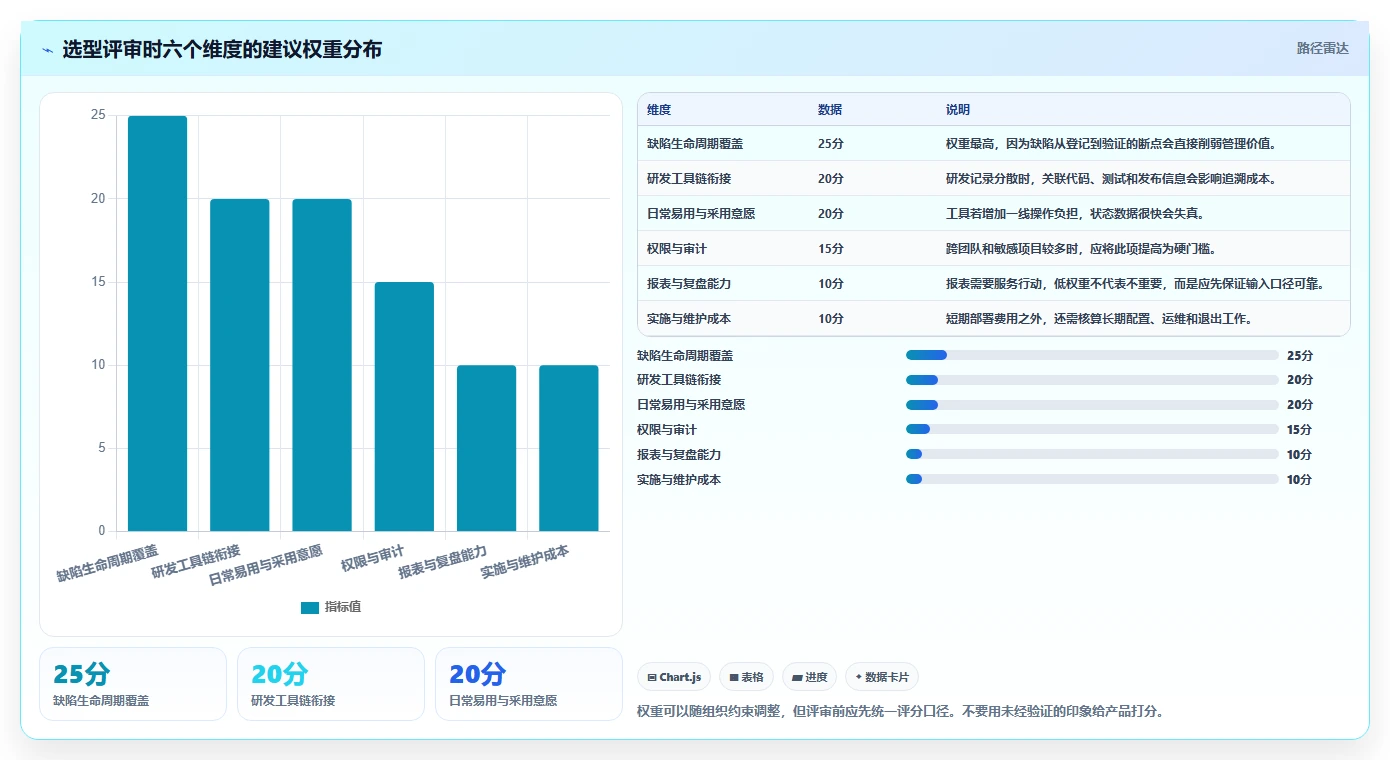Click the 权限与审计 x-axis label
Viewport: 1390px width, 760px height.
click(372, 558)
